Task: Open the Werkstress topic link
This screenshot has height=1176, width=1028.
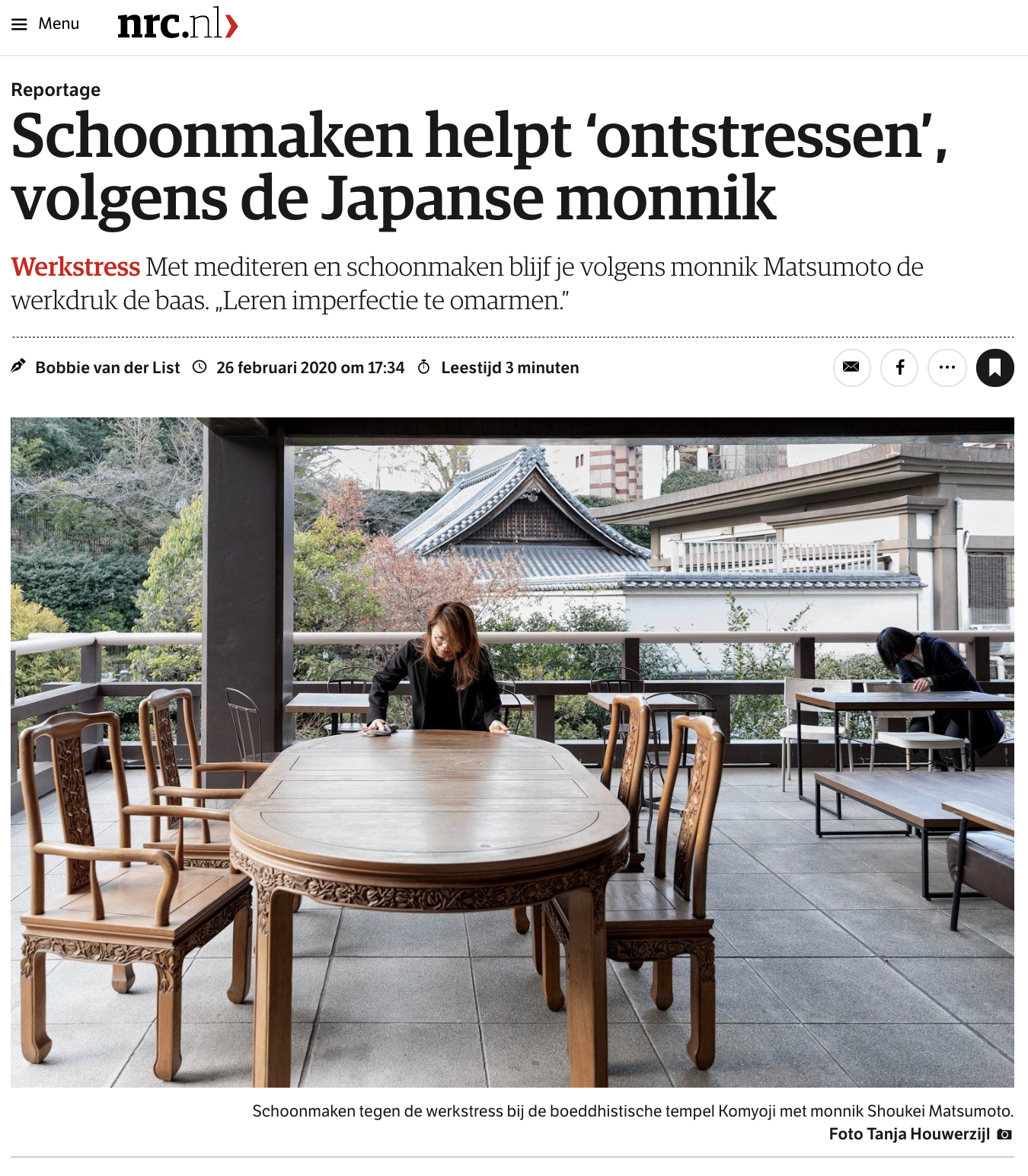Action: [75, 267]
